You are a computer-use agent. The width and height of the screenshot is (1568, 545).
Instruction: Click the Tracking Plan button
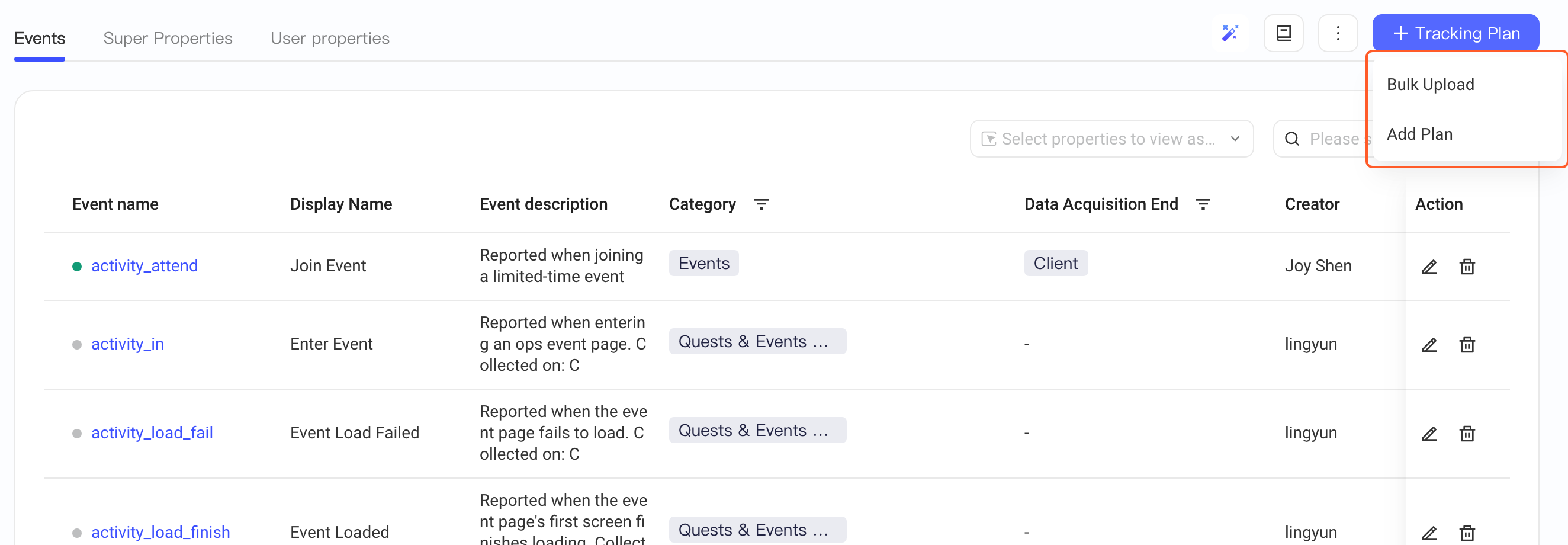[x=1455, y=33]
